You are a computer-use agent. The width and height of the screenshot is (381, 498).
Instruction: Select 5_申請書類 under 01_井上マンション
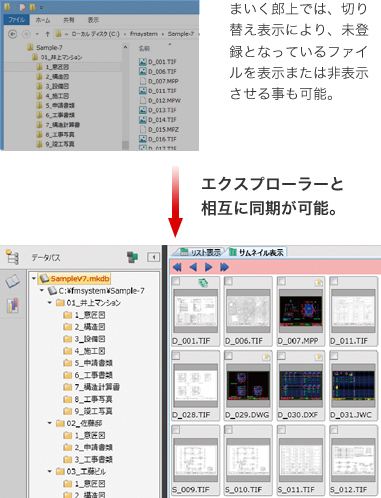88,363
